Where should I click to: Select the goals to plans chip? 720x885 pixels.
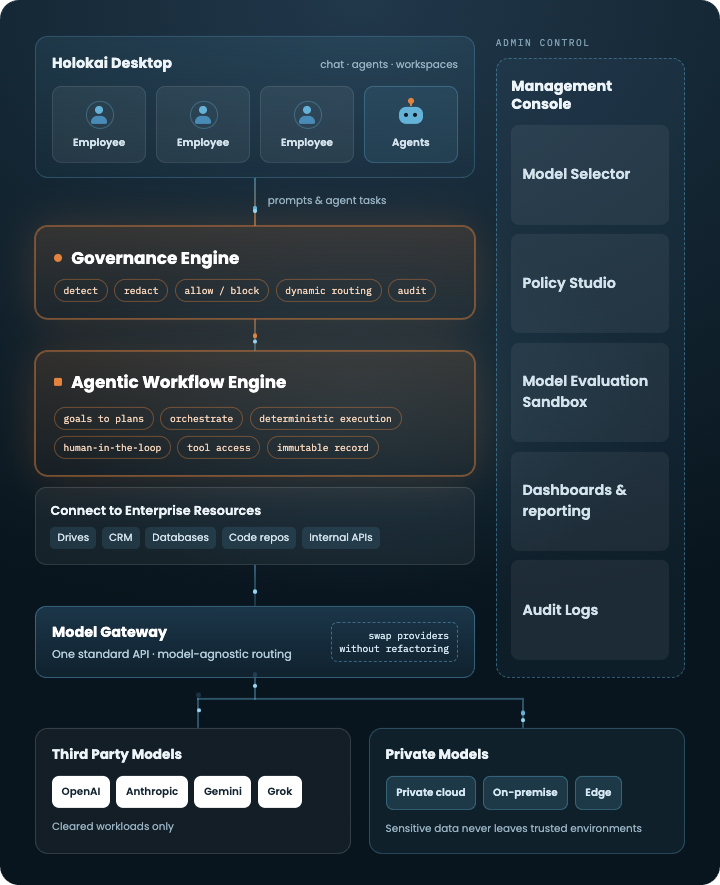click(104, 419)
